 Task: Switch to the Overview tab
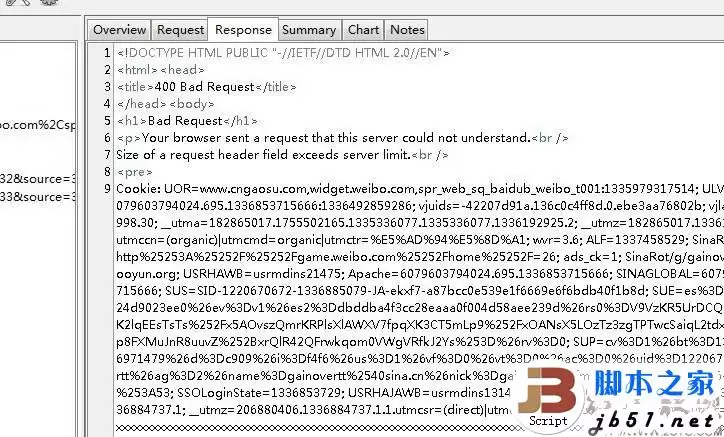tap(119, 30)
